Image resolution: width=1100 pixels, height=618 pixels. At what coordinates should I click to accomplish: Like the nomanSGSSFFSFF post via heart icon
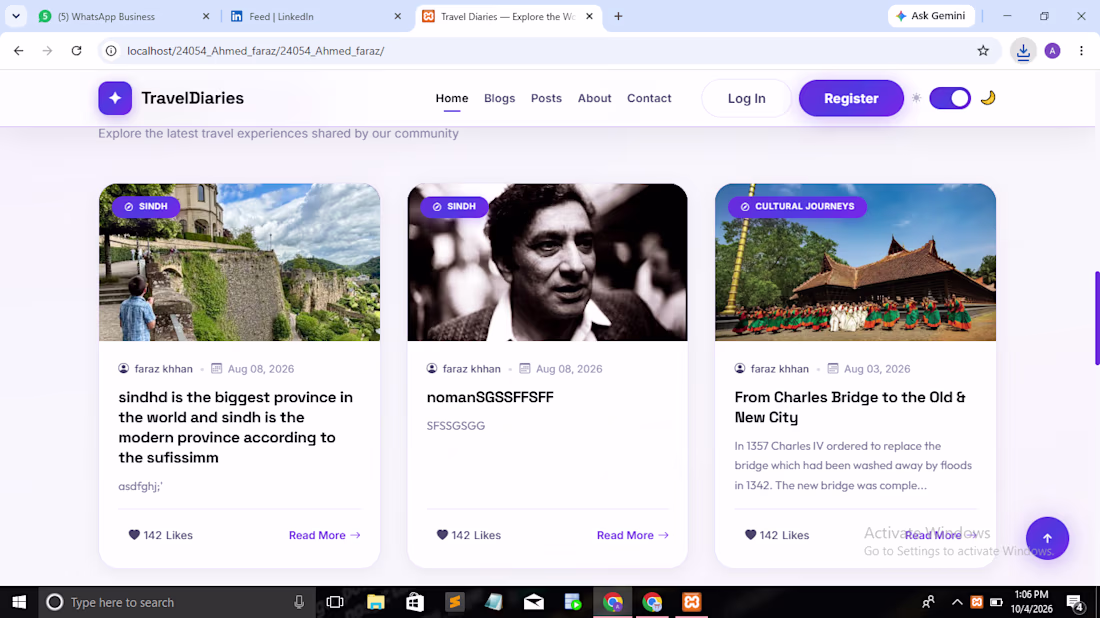click(x=442, y=535)
